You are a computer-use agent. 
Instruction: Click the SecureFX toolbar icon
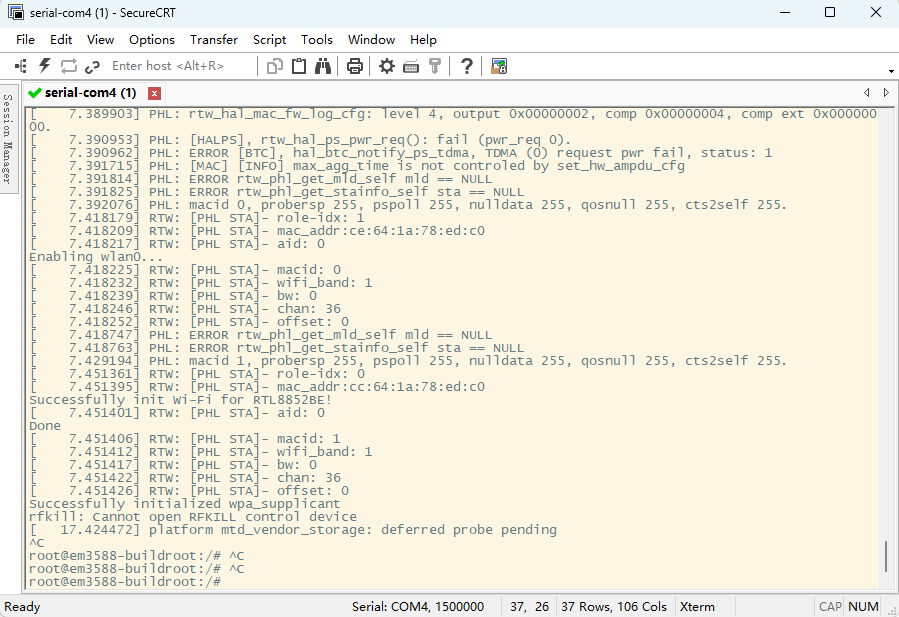pyautogui.click(x=499, y=66)
